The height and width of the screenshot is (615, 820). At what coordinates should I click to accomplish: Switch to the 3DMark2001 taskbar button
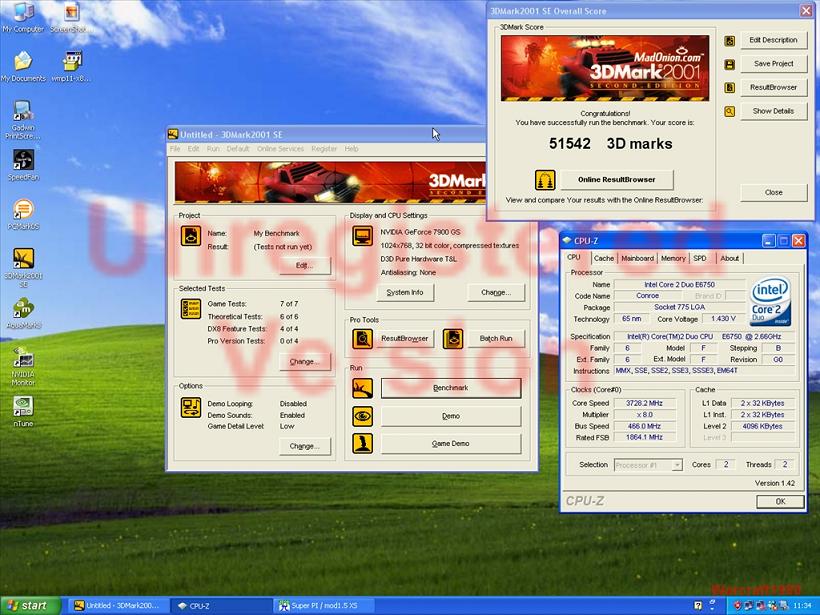[x=118, y=606]
